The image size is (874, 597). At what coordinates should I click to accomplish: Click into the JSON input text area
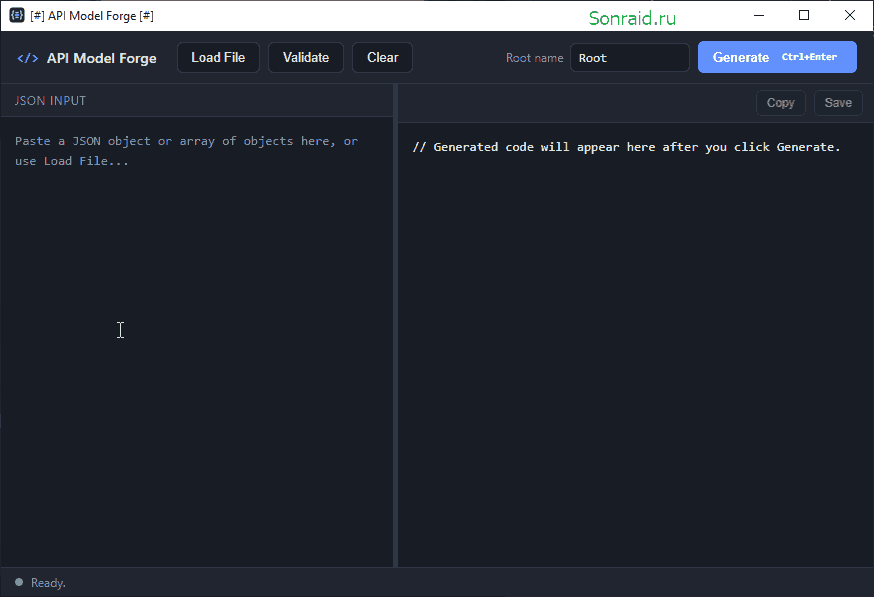tap(197, 342)
